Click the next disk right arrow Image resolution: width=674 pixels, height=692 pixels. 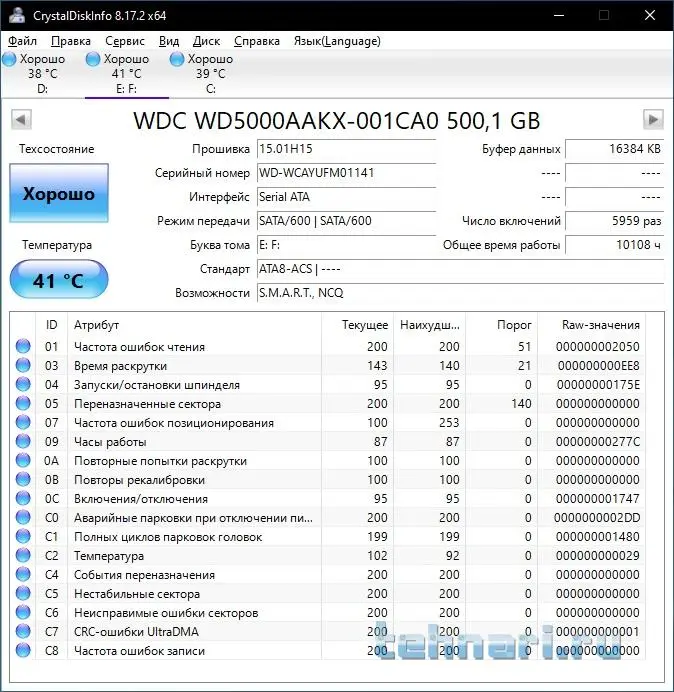653,120
